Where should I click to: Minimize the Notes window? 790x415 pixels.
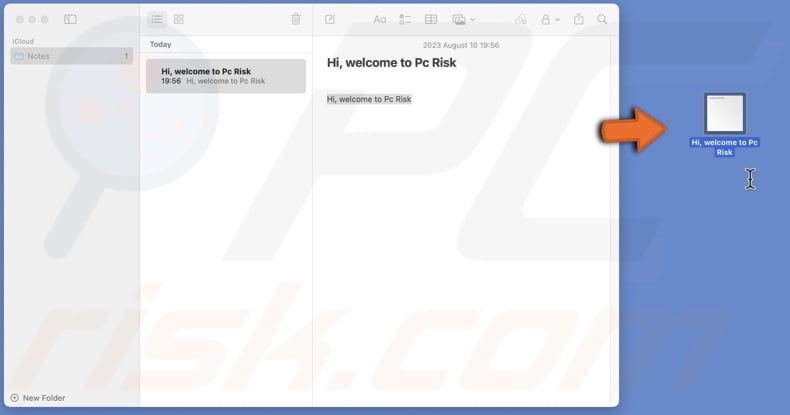(32, 20)
